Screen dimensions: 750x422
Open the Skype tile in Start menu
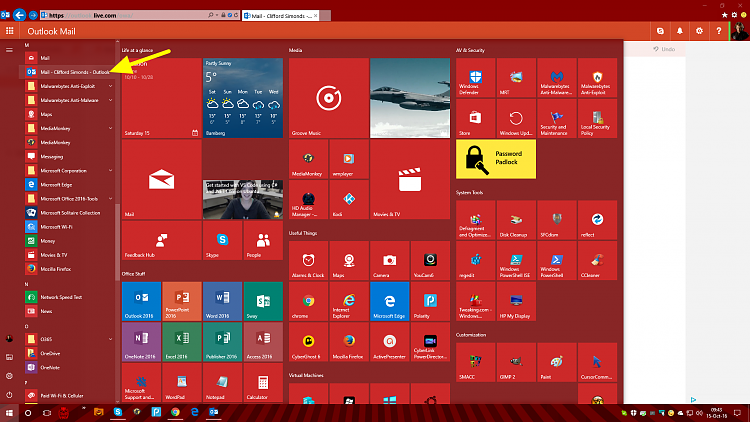tap(222, 240)
